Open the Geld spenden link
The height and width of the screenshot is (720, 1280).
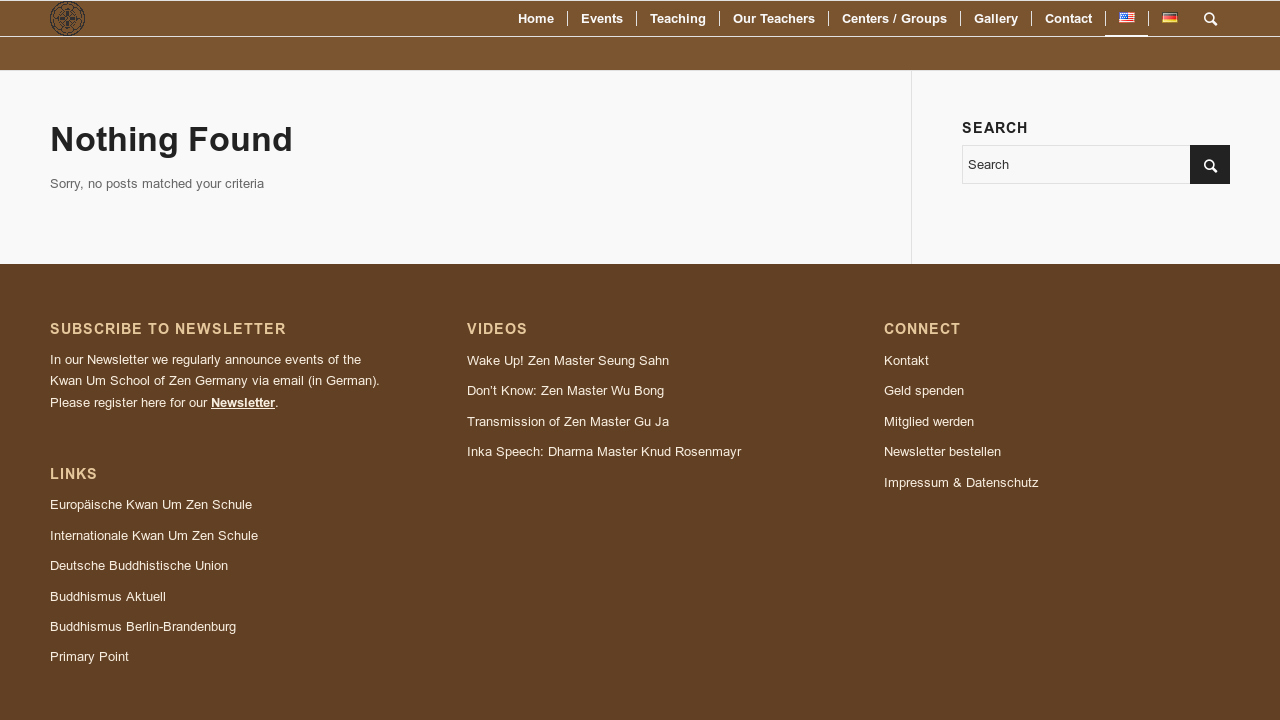pyautogui.click(x=923, y=391)
